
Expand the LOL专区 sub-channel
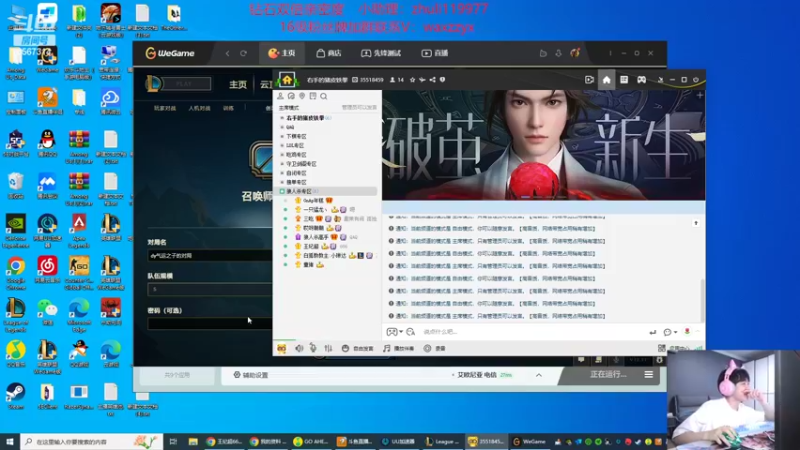click(x=295, y=145)
